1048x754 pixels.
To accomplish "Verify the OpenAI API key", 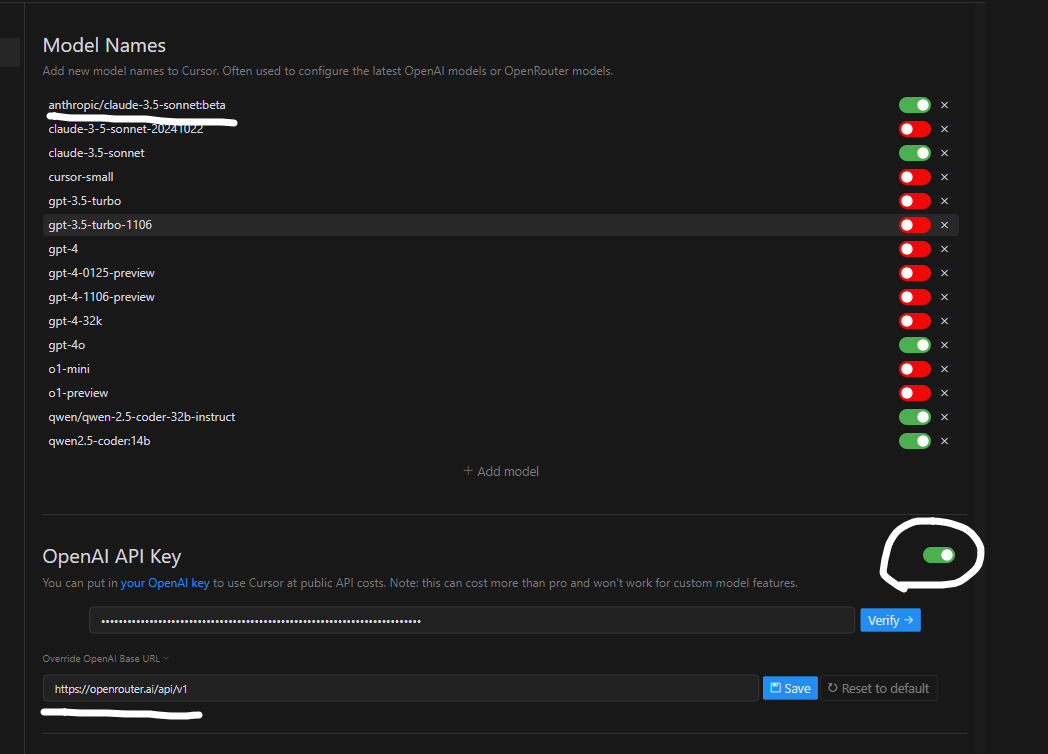I will tap(890, 620).
